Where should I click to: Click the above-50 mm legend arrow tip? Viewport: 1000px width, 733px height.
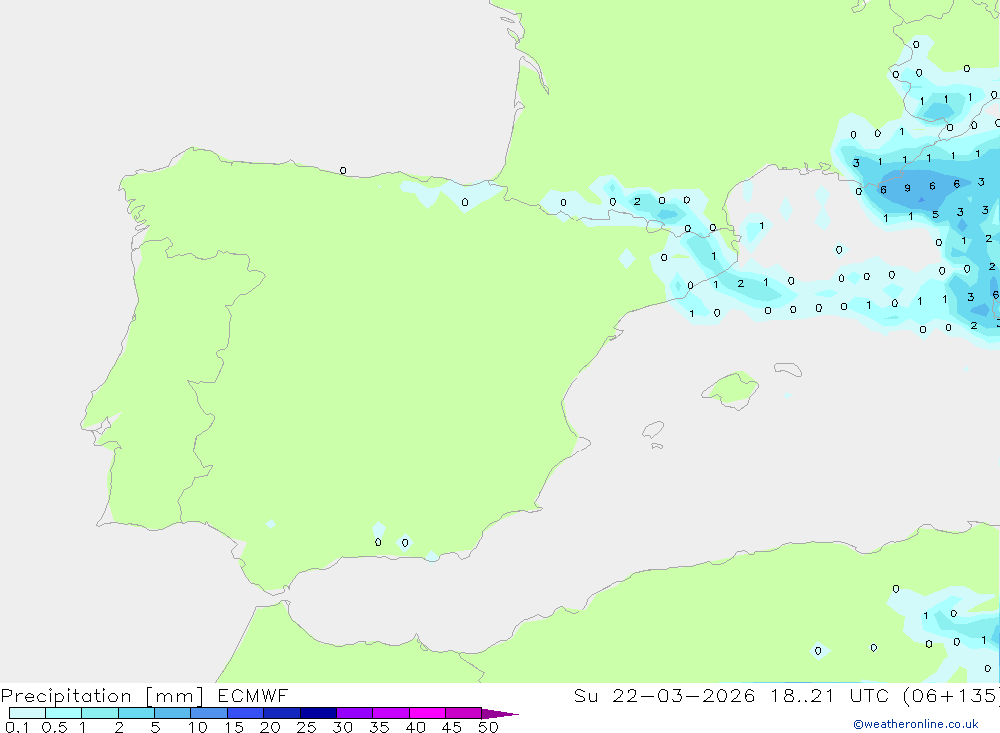tap(499, 713)
